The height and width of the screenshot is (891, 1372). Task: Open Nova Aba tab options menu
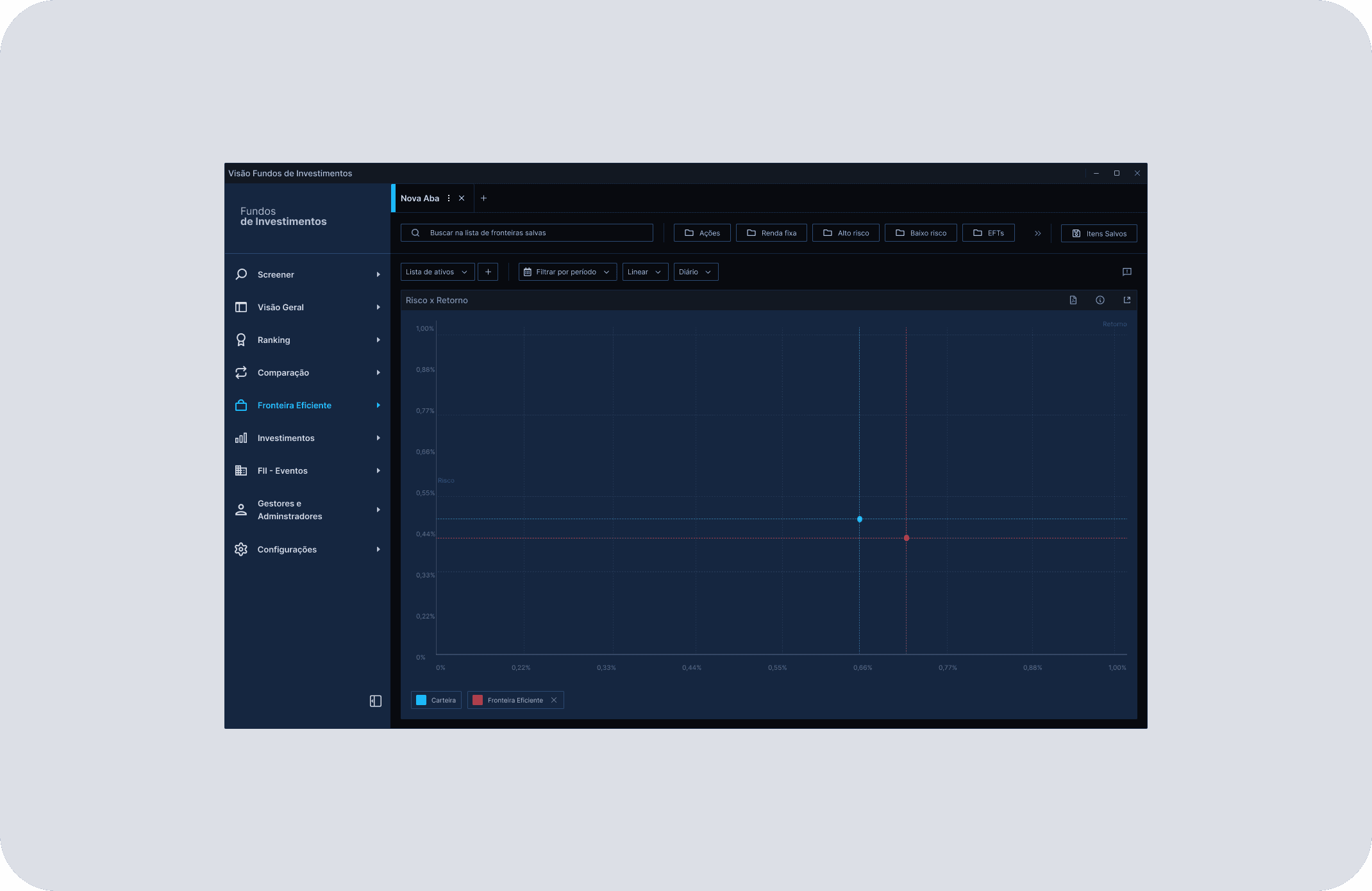449,198
